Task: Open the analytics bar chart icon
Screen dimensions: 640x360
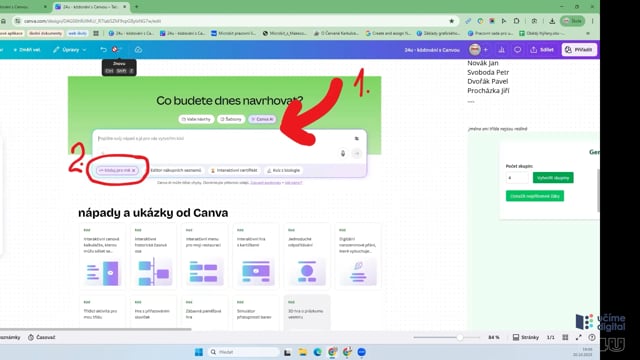Action: coord(502,50)
